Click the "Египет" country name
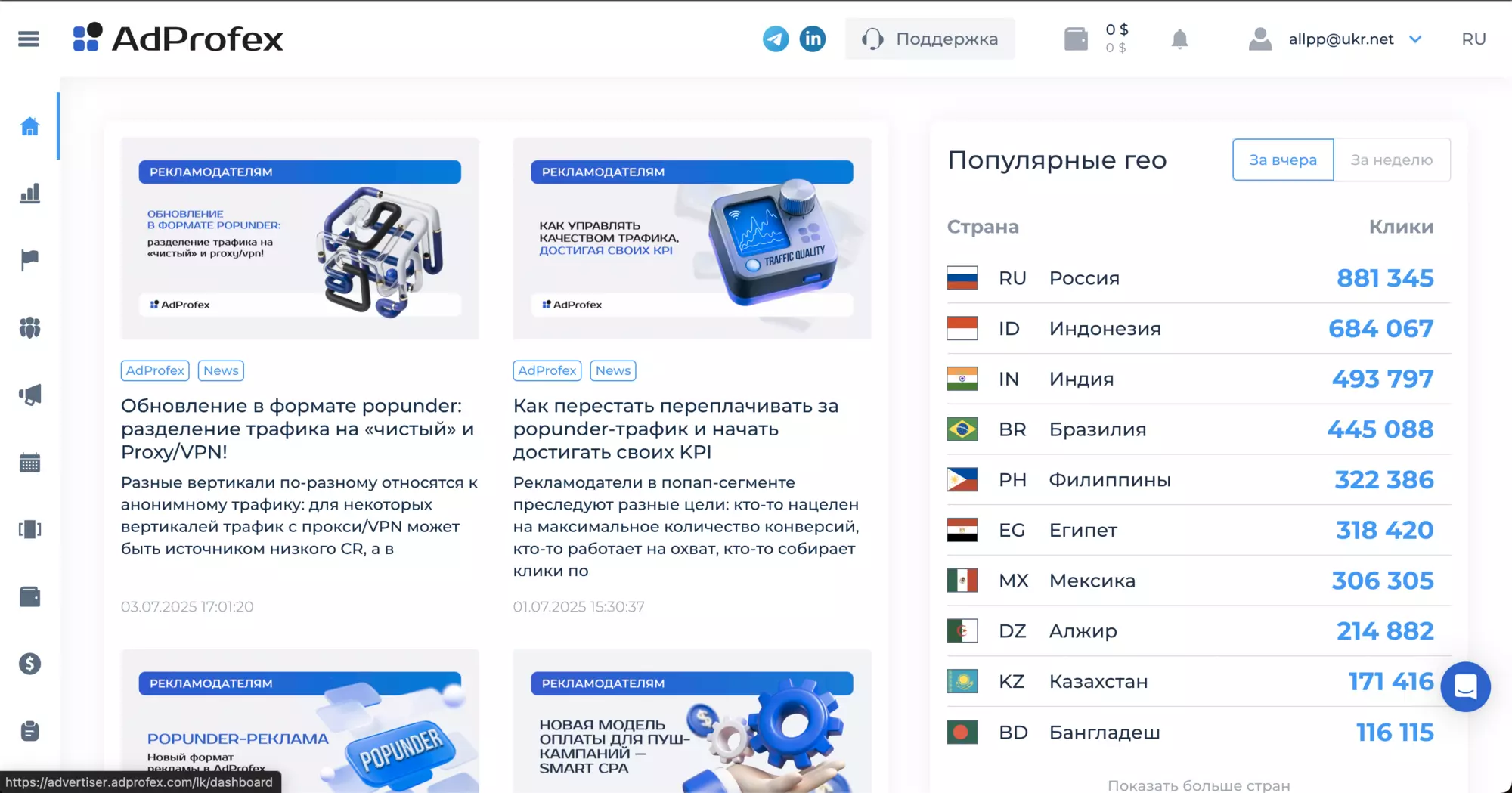The image size is (1512, 793). click(1083, 531)
